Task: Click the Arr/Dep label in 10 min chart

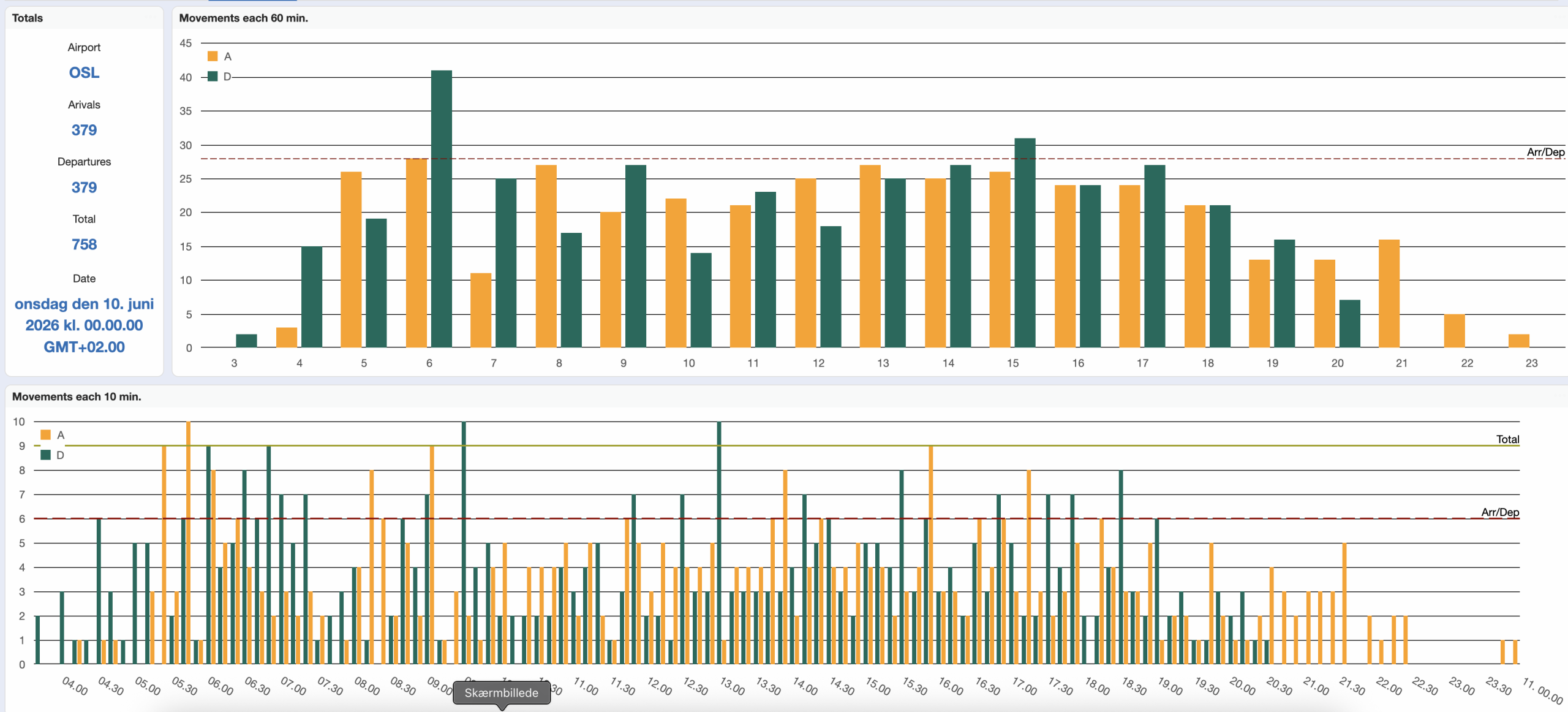Action: click(1499, 512)
